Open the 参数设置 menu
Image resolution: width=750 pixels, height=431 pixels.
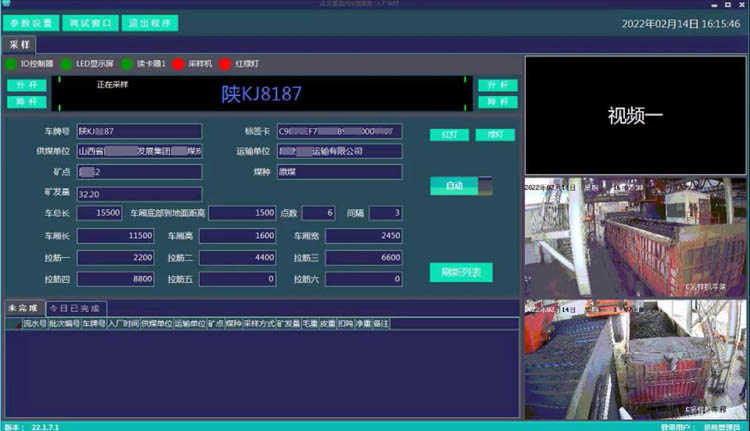tap(31, 22)
